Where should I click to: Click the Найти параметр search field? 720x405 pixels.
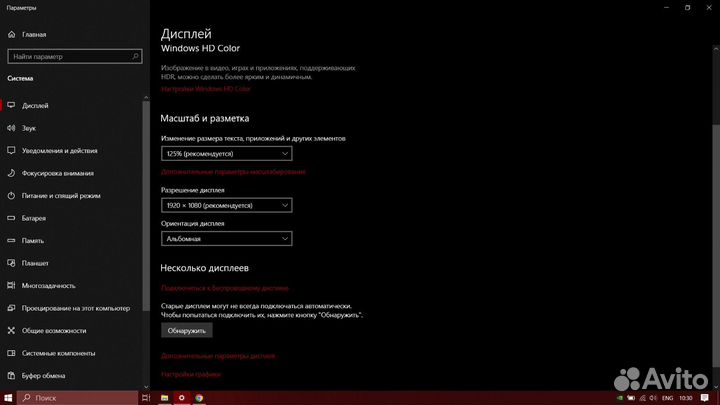tap(75, 56)
